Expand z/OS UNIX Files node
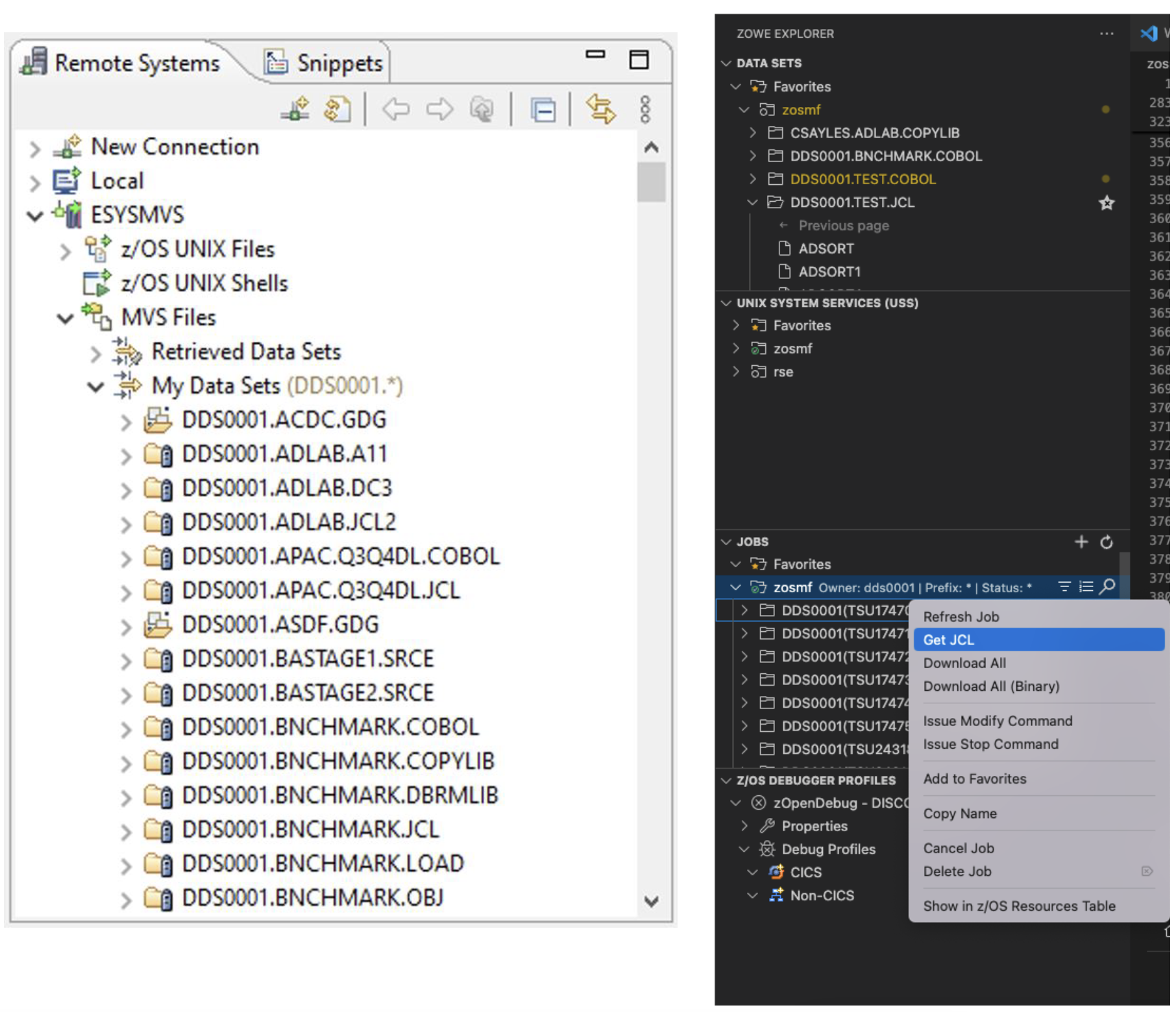This screenshot has height=1012, width=1176. click(x=64, y=251)
